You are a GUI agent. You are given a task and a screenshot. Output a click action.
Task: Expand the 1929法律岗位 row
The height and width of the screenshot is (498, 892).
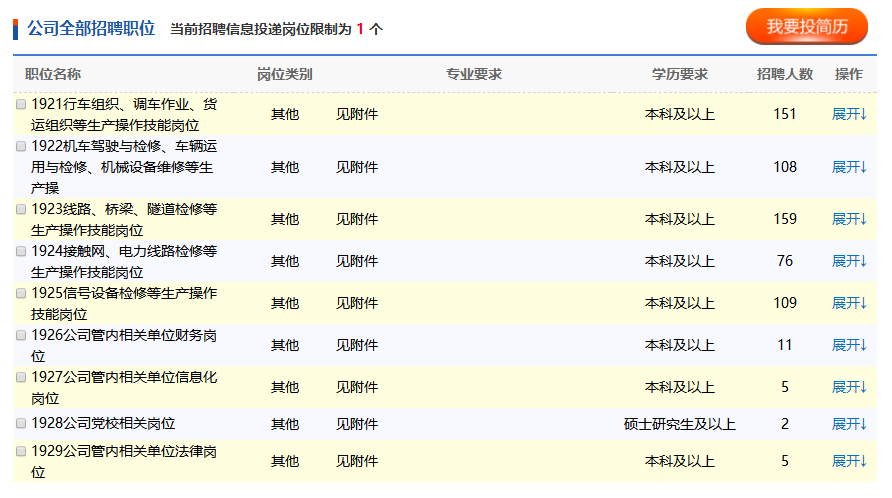[849, 461]
